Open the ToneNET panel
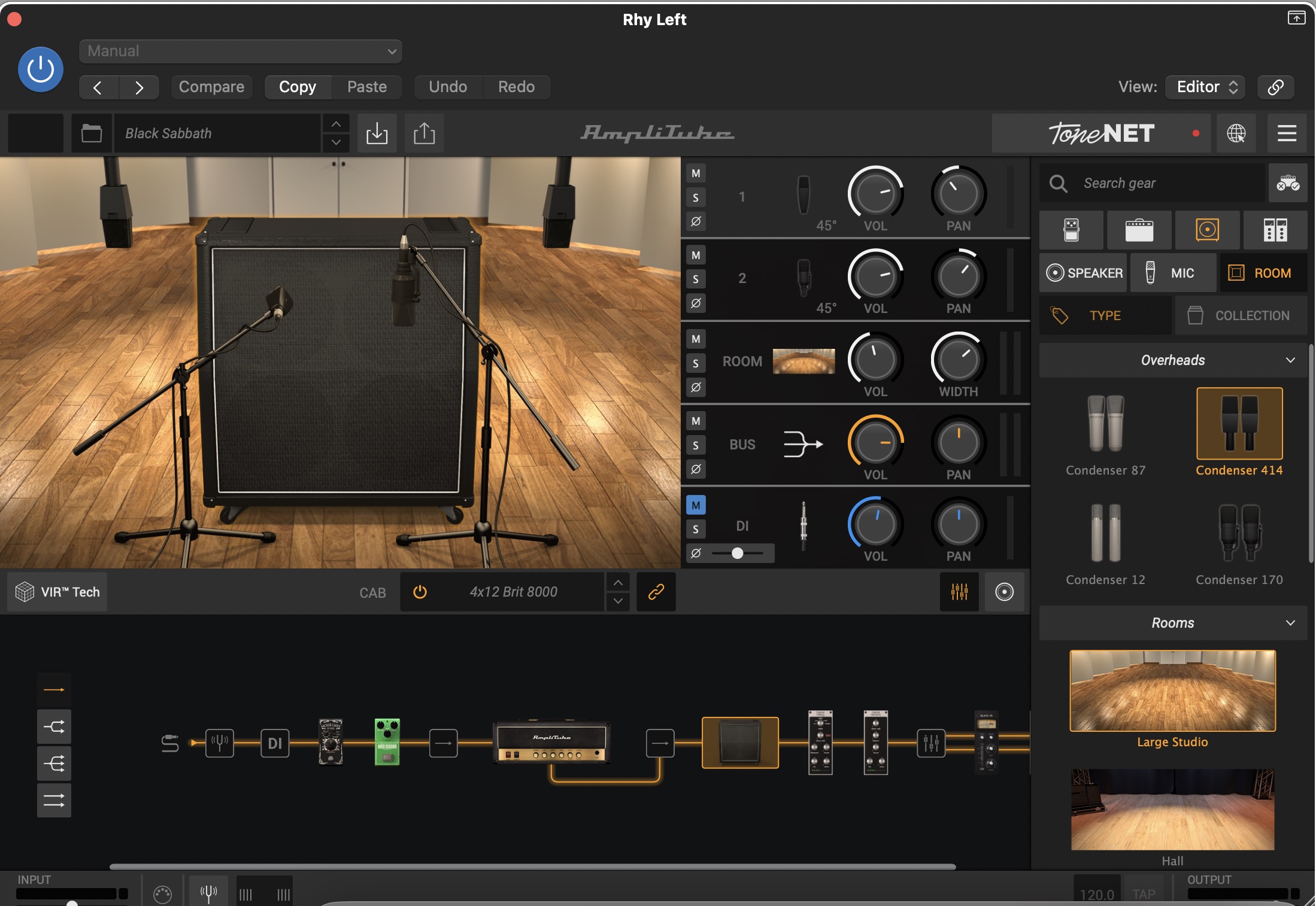1316x906 pixels. (x=1100, y=133)
